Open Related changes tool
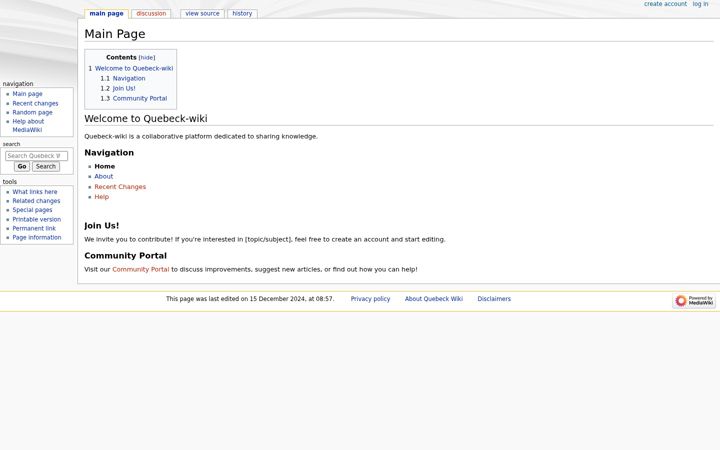Viewport: 720px width, 450px height. click(36, 201)
